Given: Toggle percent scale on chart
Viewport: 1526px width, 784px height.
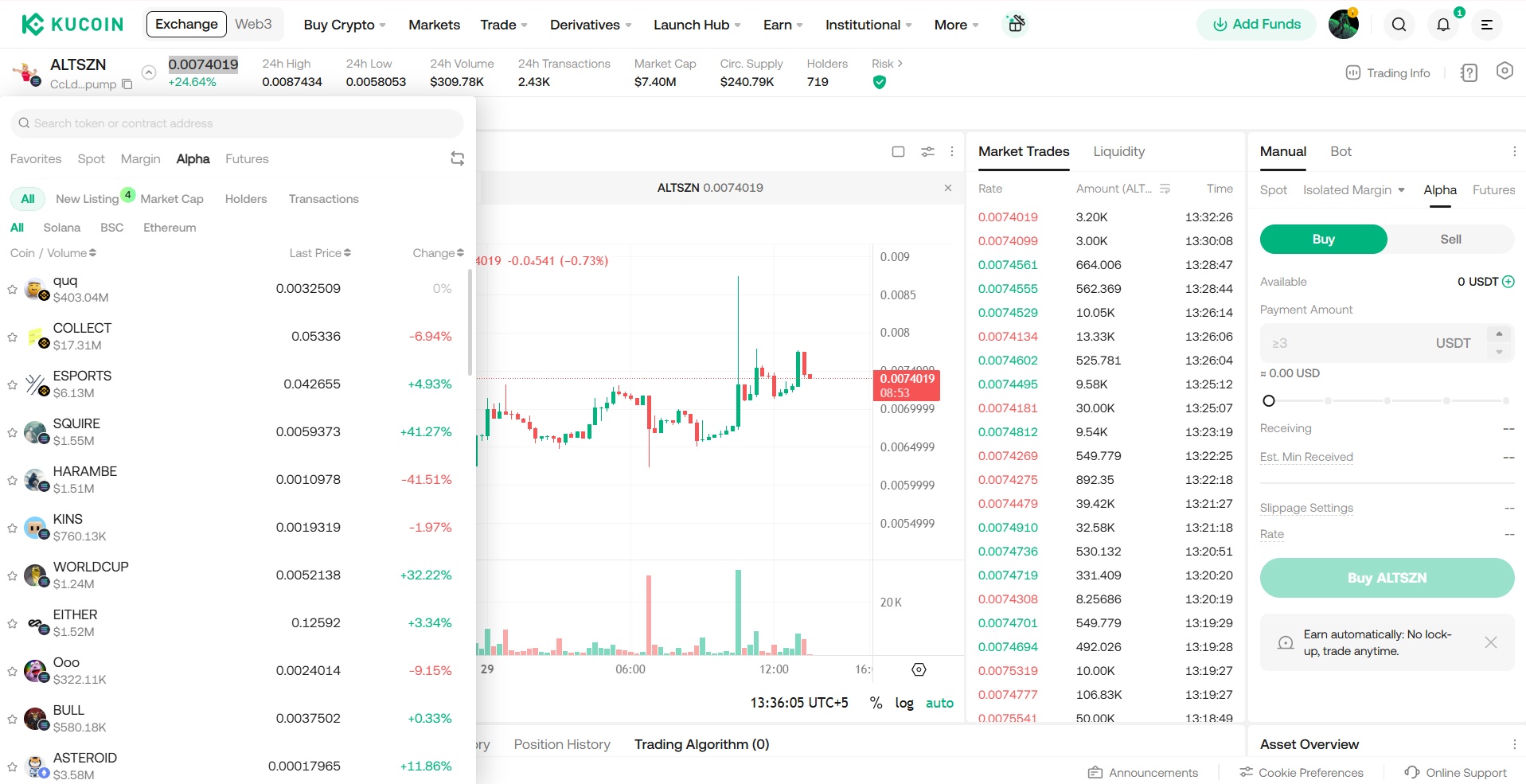Looking at the screenshot, I should click(x=876, y=703).
